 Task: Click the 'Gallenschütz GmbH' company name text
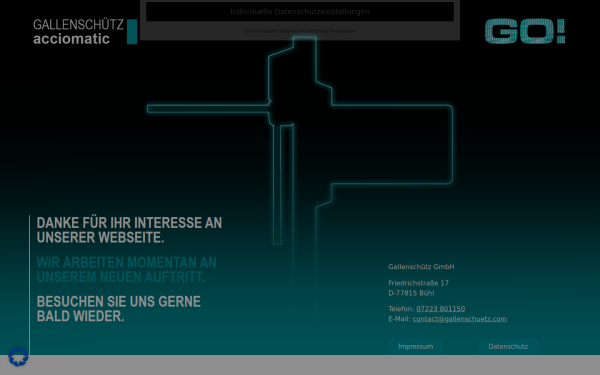pyautogui.click(x=421, y=267)
